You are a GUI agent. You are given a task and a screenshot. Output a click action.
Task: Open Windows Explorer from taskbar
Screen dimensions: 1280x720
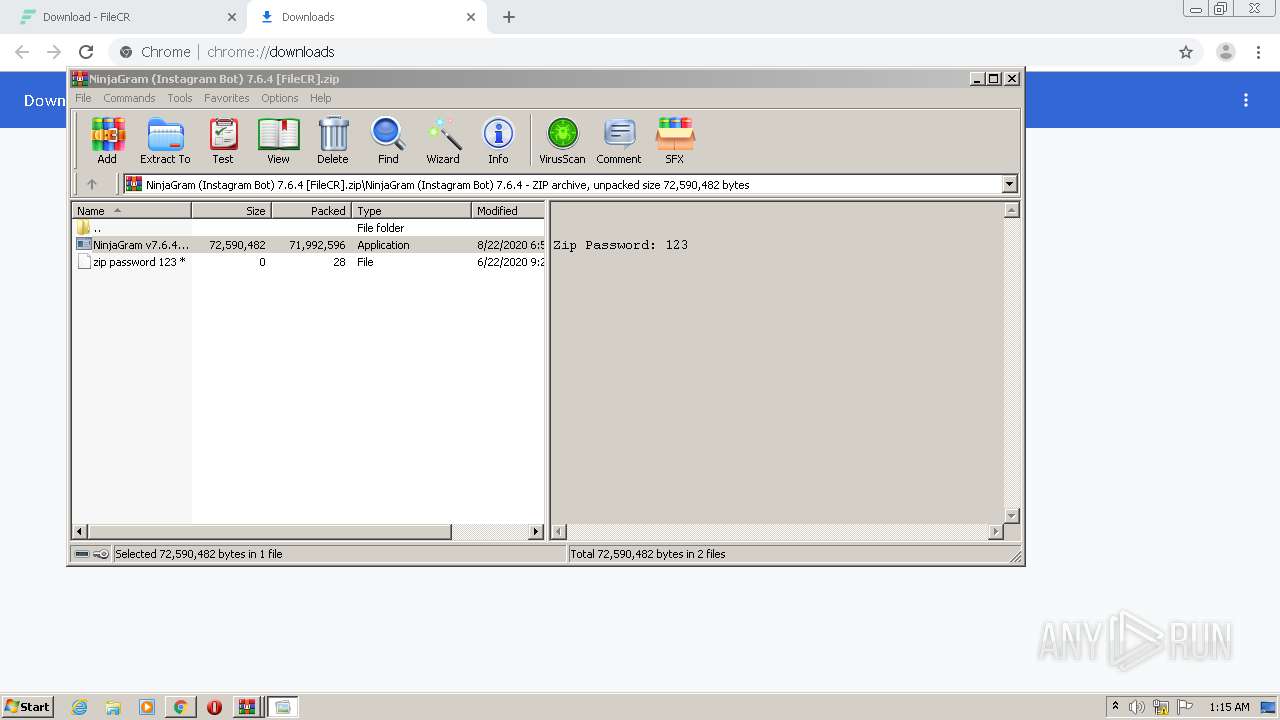point(113,707)
